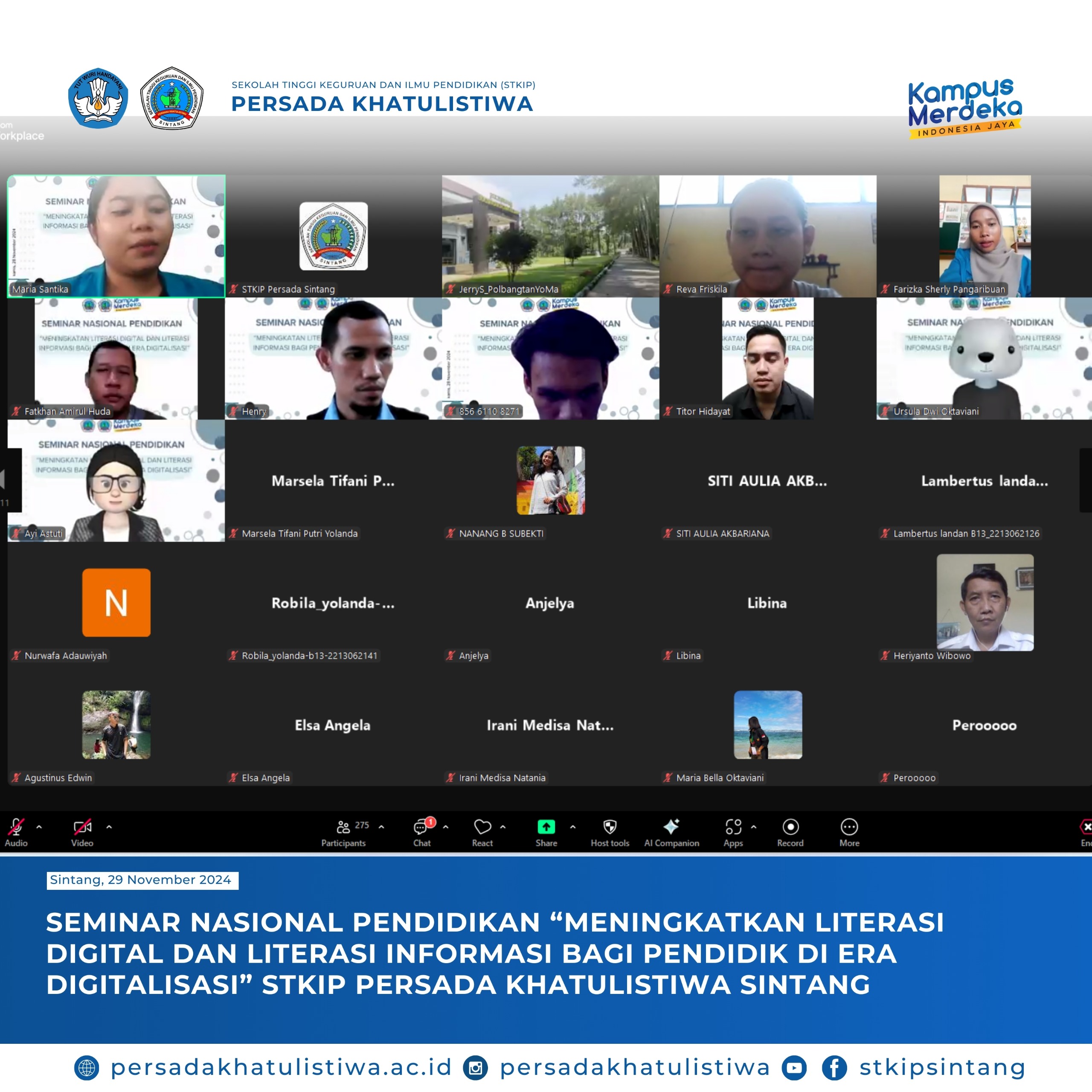Select STKIP Persada Sintang logo tile

click(x=334, y=236)
